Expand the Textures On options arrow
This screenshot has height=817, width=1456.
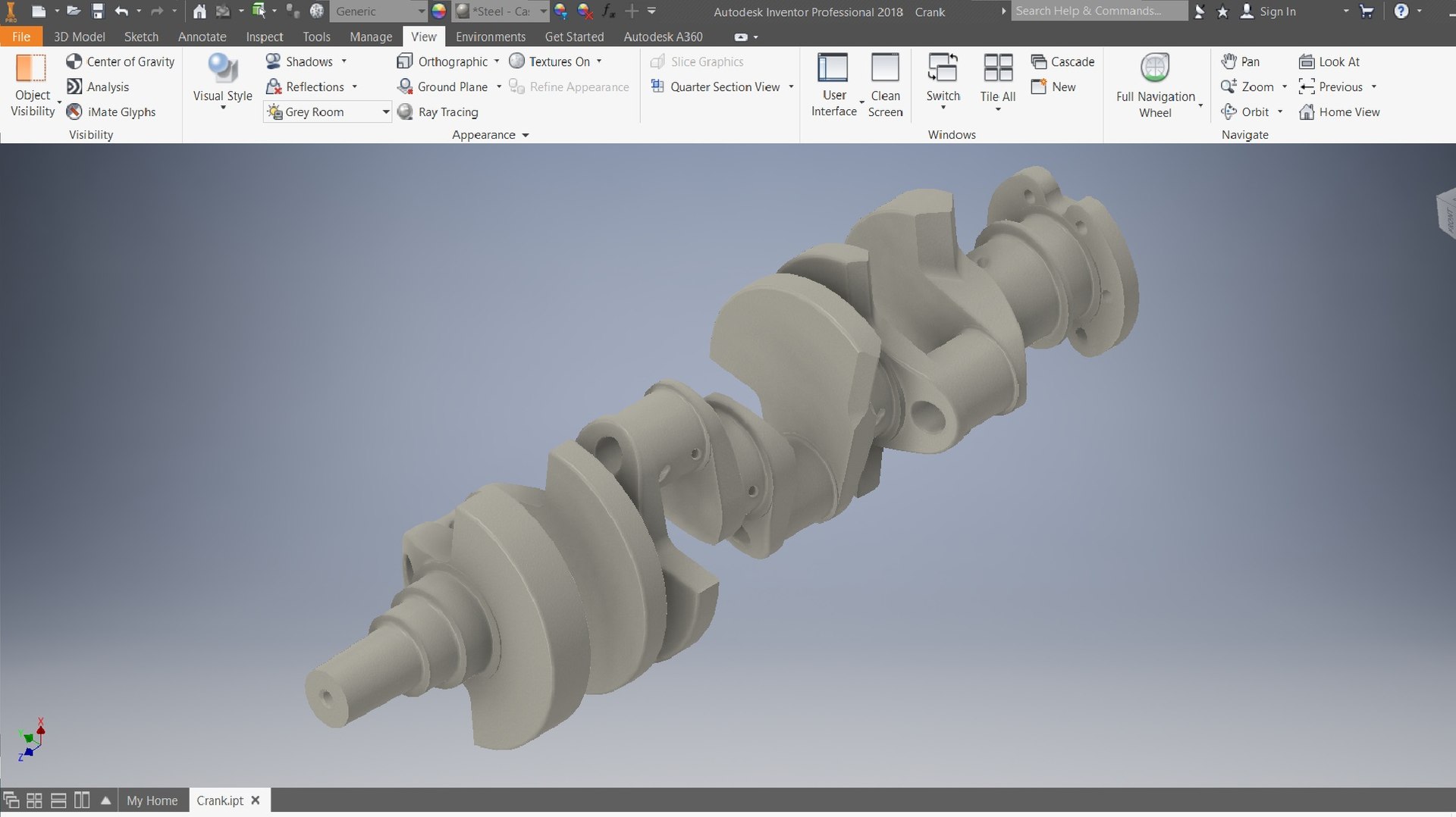(x=599, y=61)
